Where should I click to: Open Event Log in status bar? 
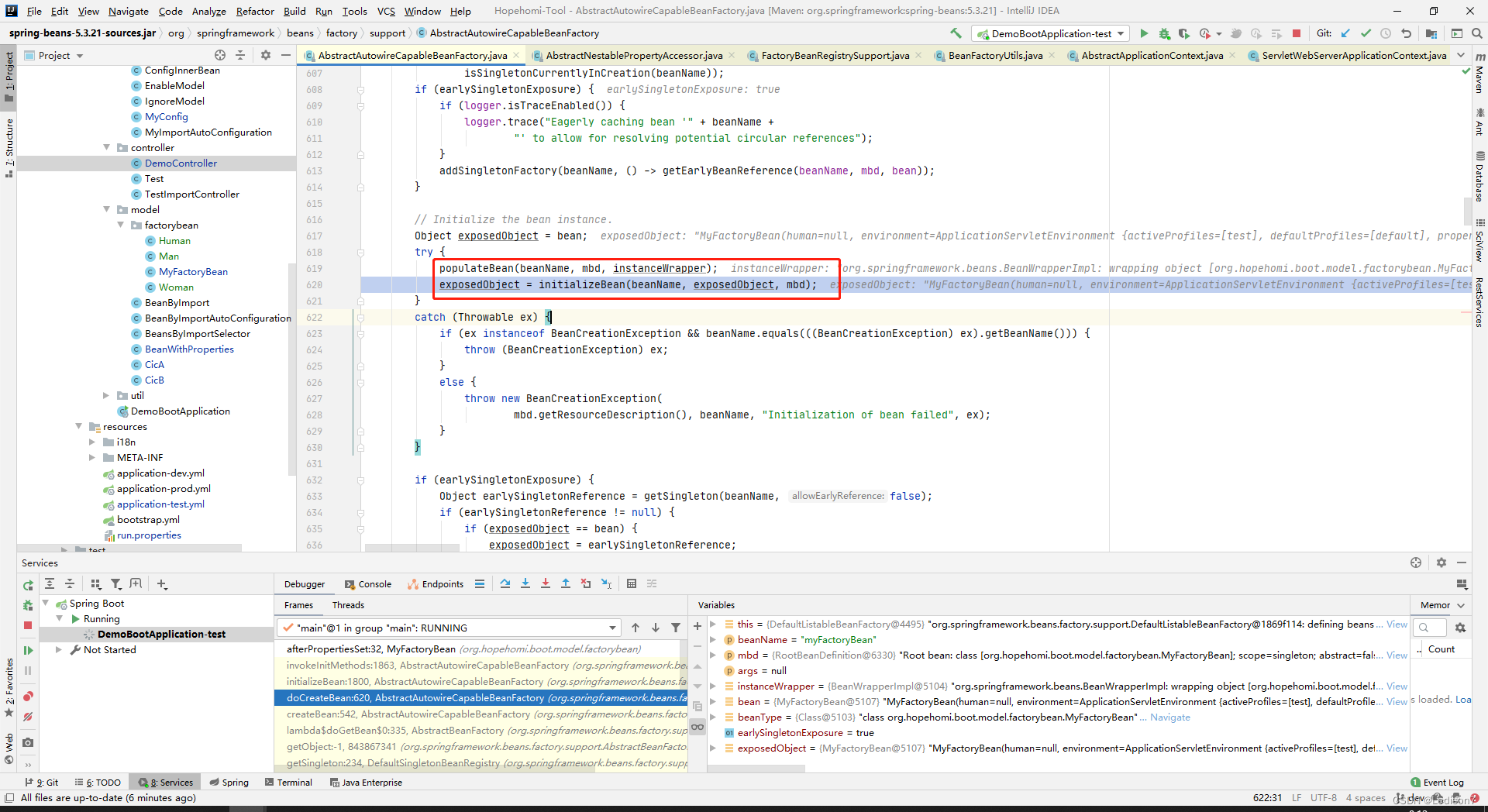(x=1438, y=783)
